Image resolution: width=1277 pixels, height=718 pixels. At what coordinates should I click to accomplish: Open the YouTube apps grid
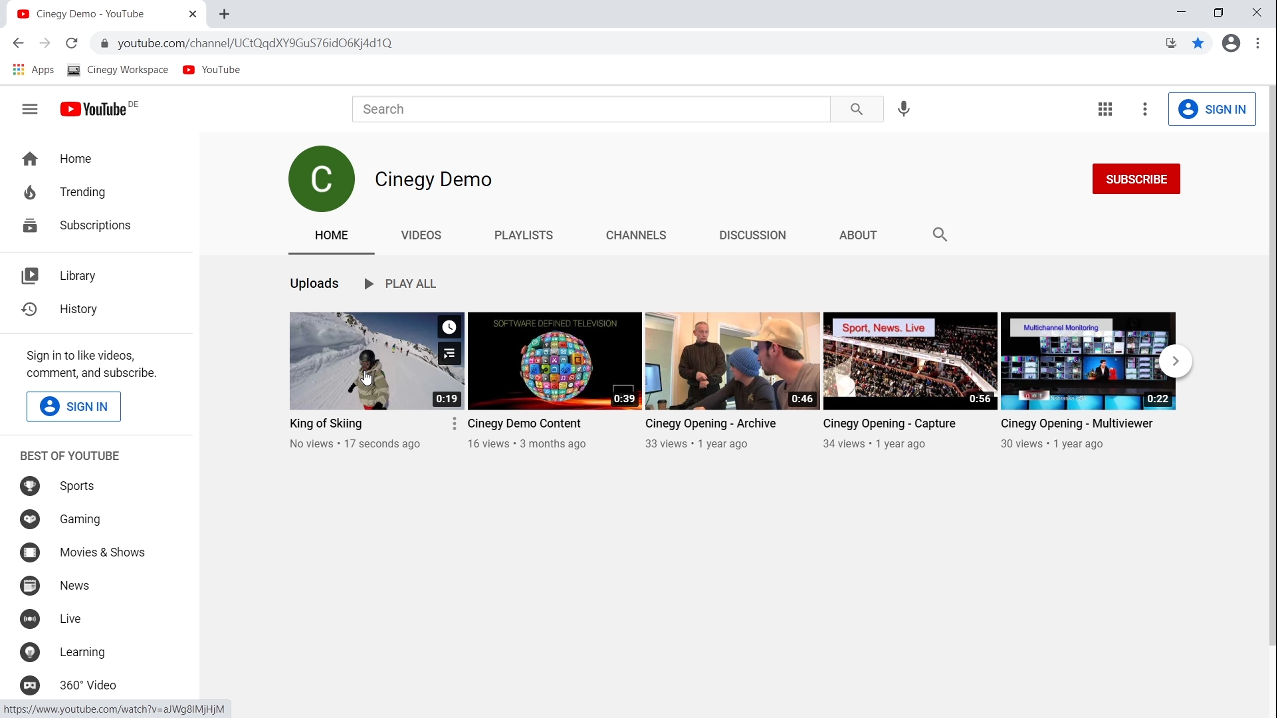[x=1105, y=109]
